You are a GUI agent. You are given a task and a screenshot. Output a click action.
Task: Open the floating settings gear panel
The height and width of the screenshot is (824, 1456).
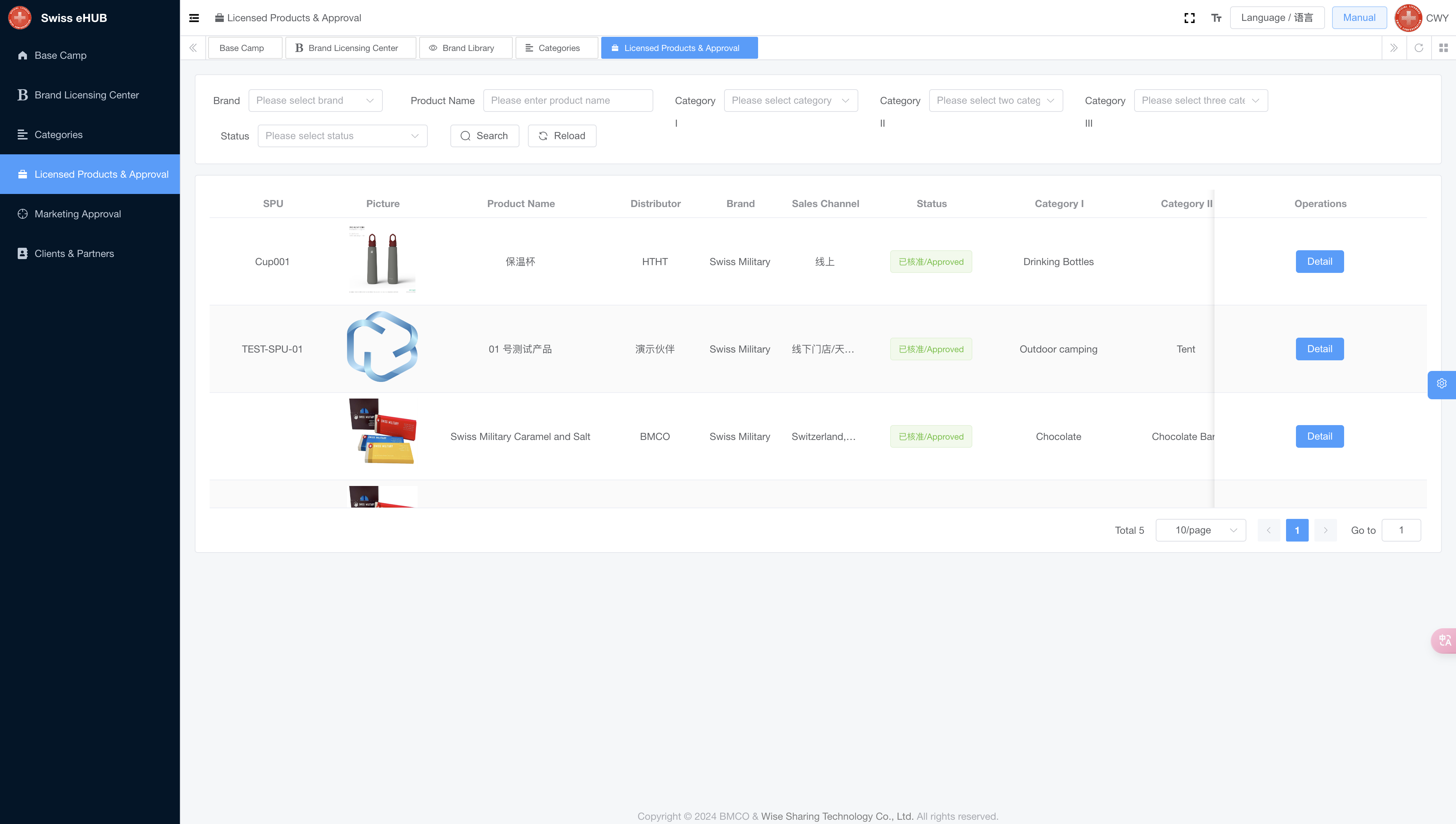tap(1441, 384)
